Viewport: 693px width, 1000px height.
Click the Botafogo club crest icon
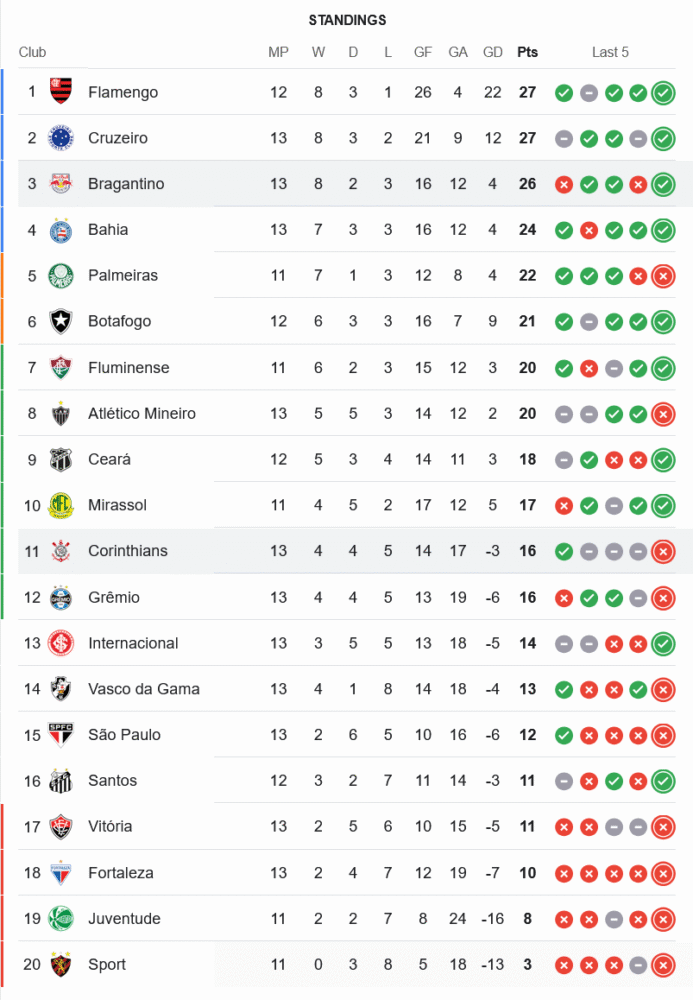[61, 321]
